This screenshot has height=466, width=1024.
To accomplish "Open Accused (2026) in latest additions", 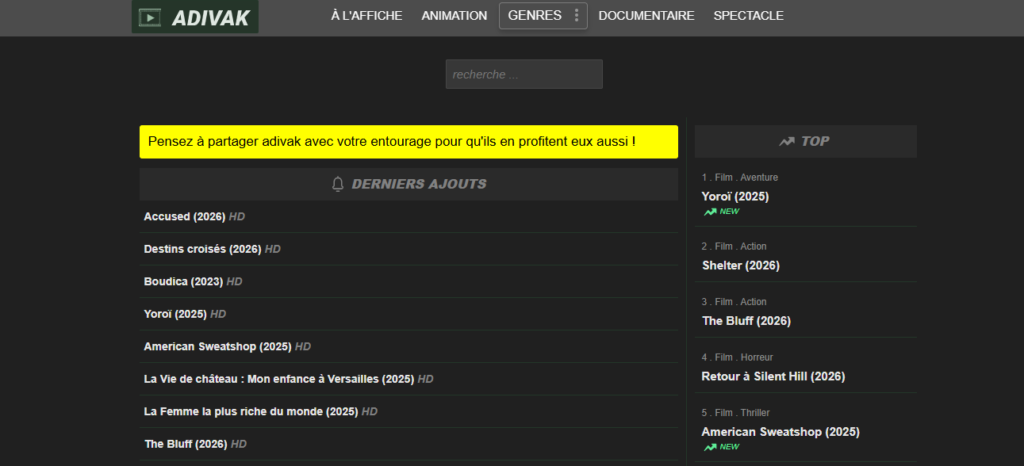I will click(184, 216).
